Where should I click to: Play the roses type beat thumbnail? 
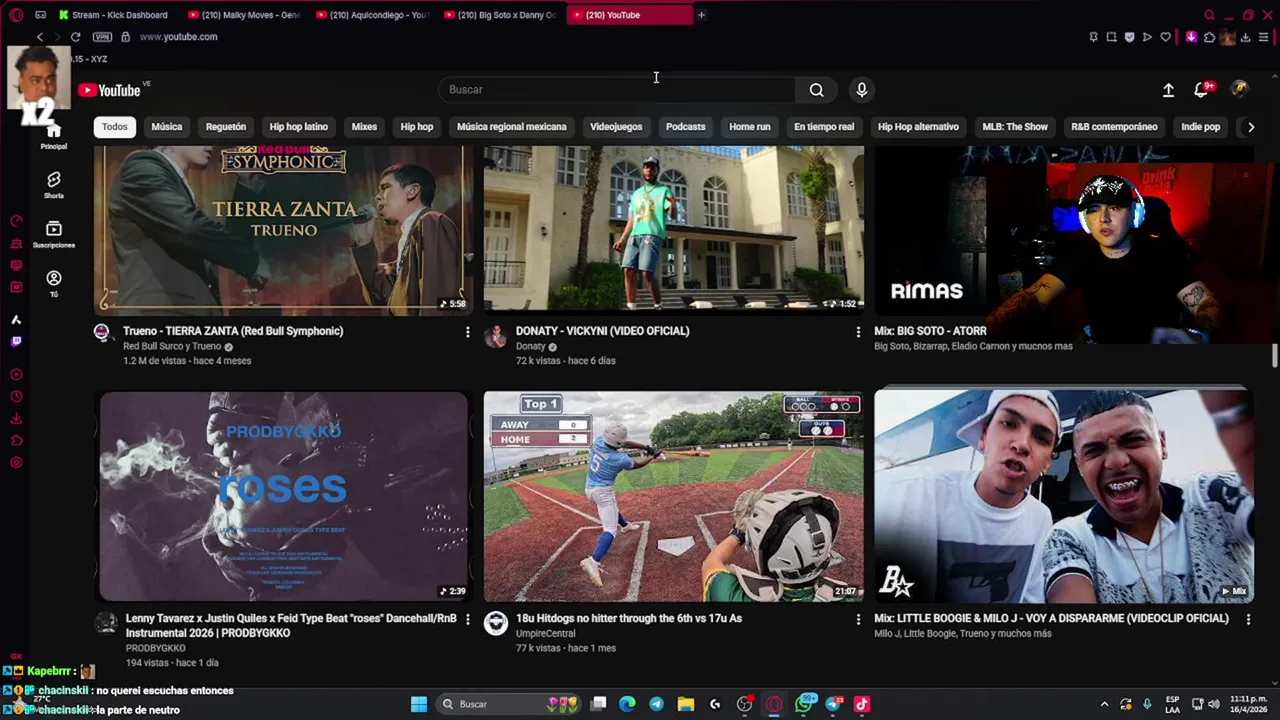284,496
